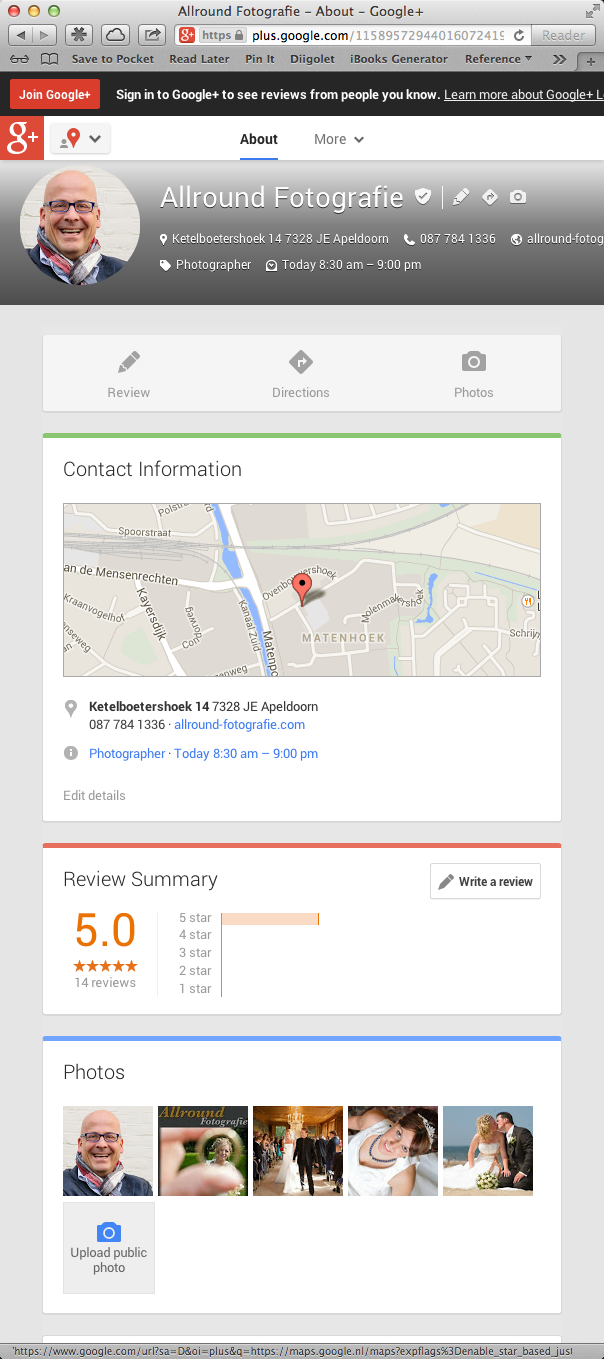Click the Google+ logo icon
Viewport: 604px width, 1359px height.
pyautogui.click(x=22, y=139)
